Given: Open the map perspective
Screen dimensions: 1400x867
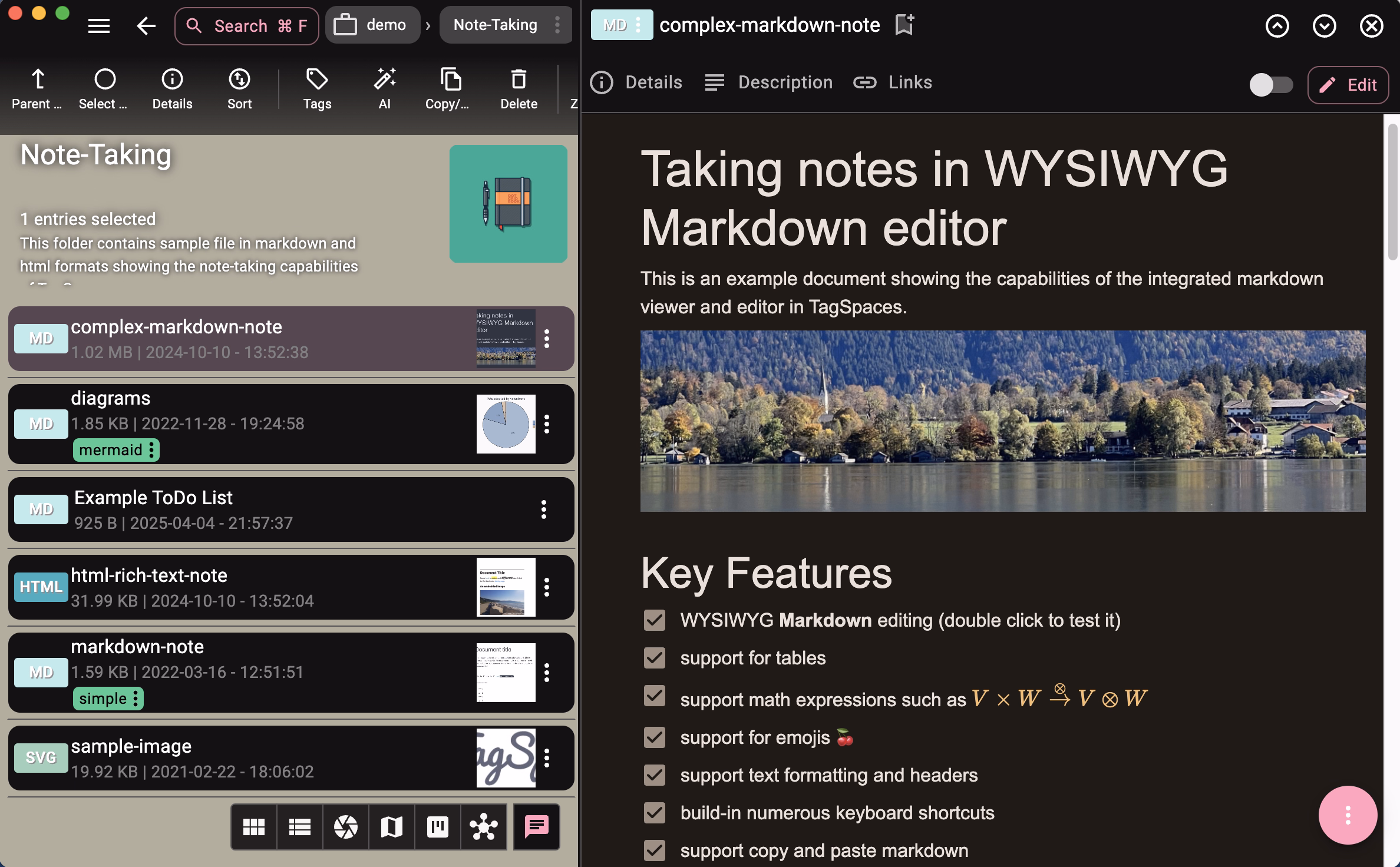Looking at the screenshot, I should [391, 827].
